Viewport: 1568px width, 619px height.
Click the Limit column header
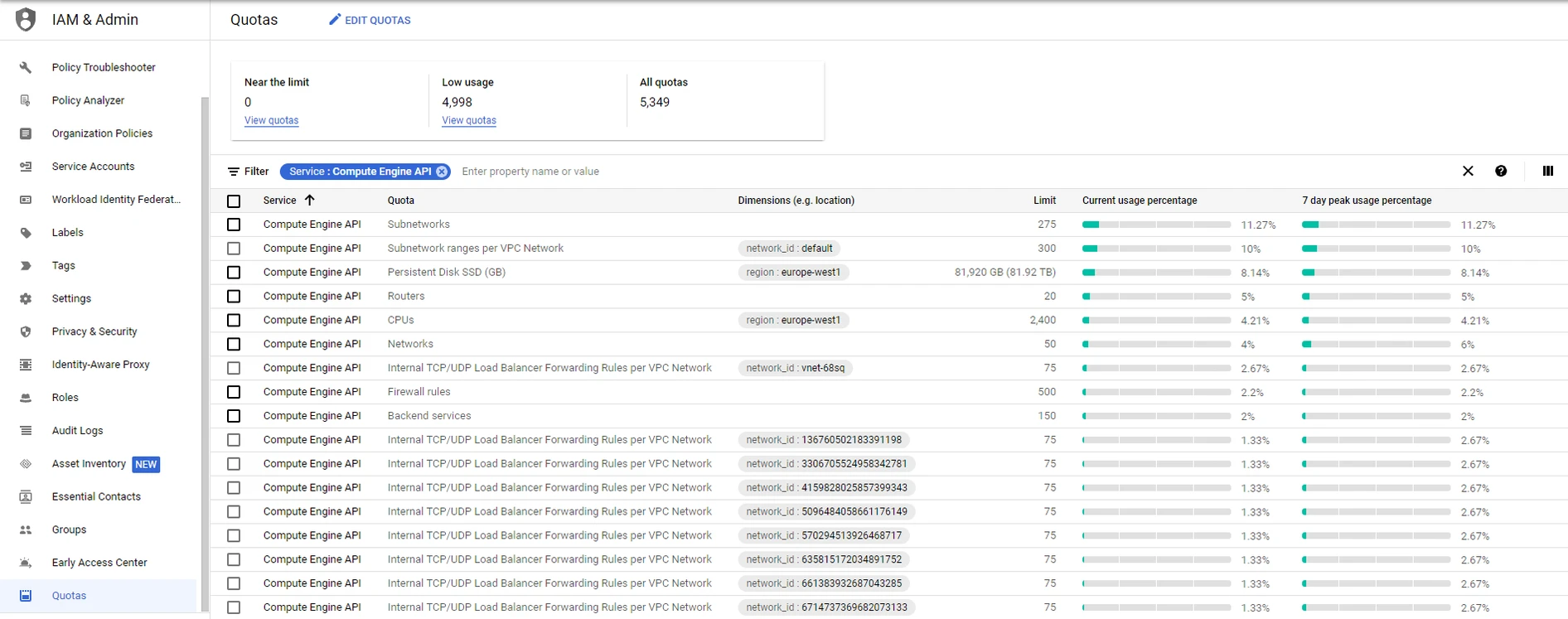coord(1044,201)
